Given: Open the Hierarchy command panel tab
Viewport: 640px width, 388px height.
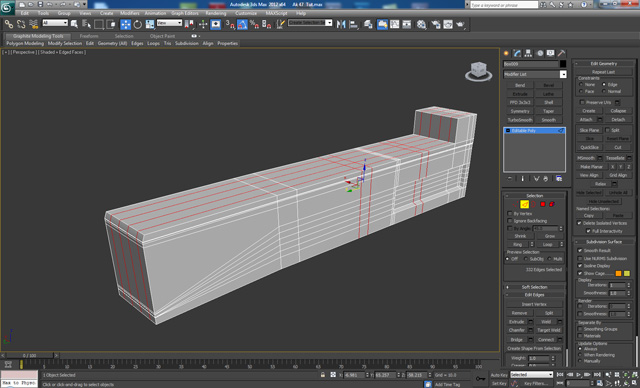Looking at the screenshot, I should point(528,53).
